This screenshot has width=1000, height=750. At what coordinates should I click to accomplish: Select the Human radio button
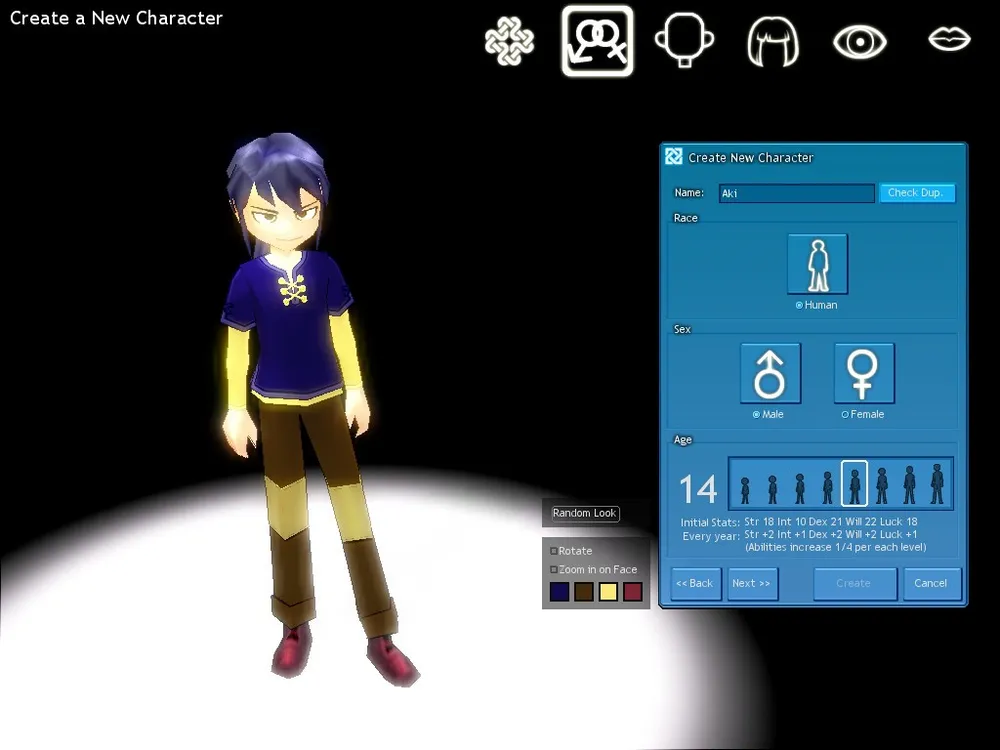click(799, 305)
